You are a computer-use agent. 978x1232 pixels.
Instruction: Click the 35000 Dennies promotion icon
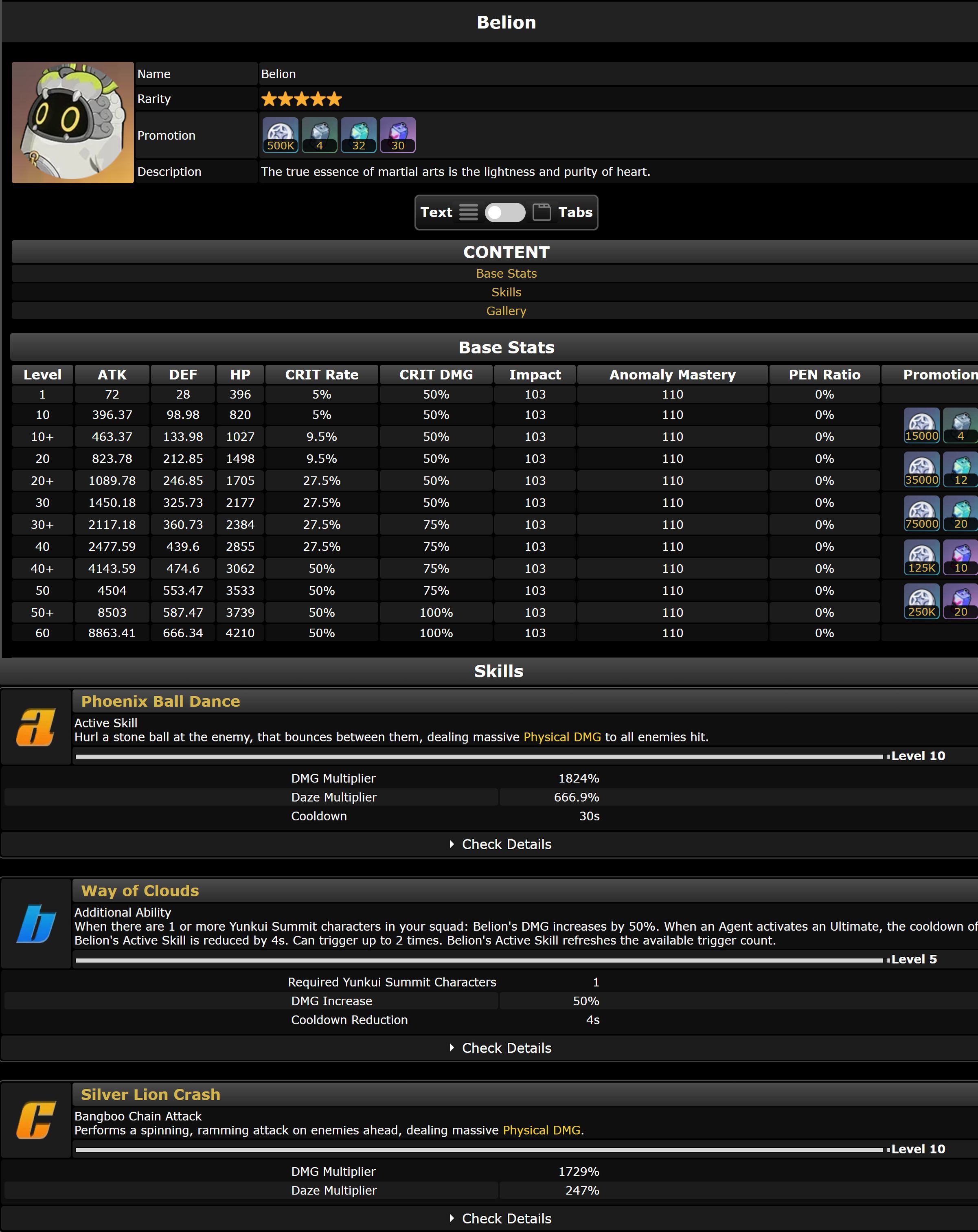tap(921, 469)
